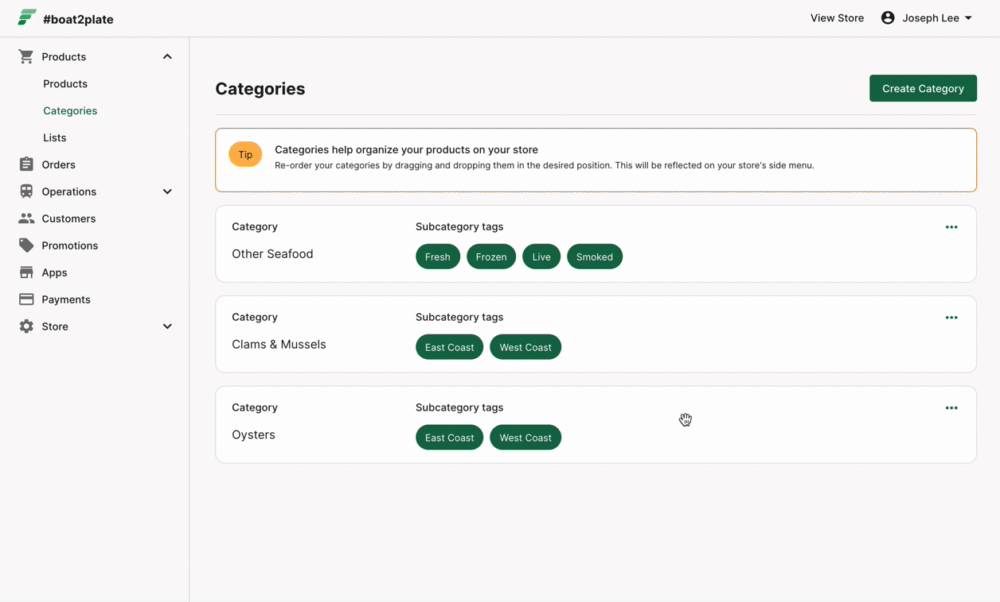Image resolution: width=1000 pixels, height=602 pixels.
Task: Go to the Lists submenu item
Action: click(x=55, y=138)
